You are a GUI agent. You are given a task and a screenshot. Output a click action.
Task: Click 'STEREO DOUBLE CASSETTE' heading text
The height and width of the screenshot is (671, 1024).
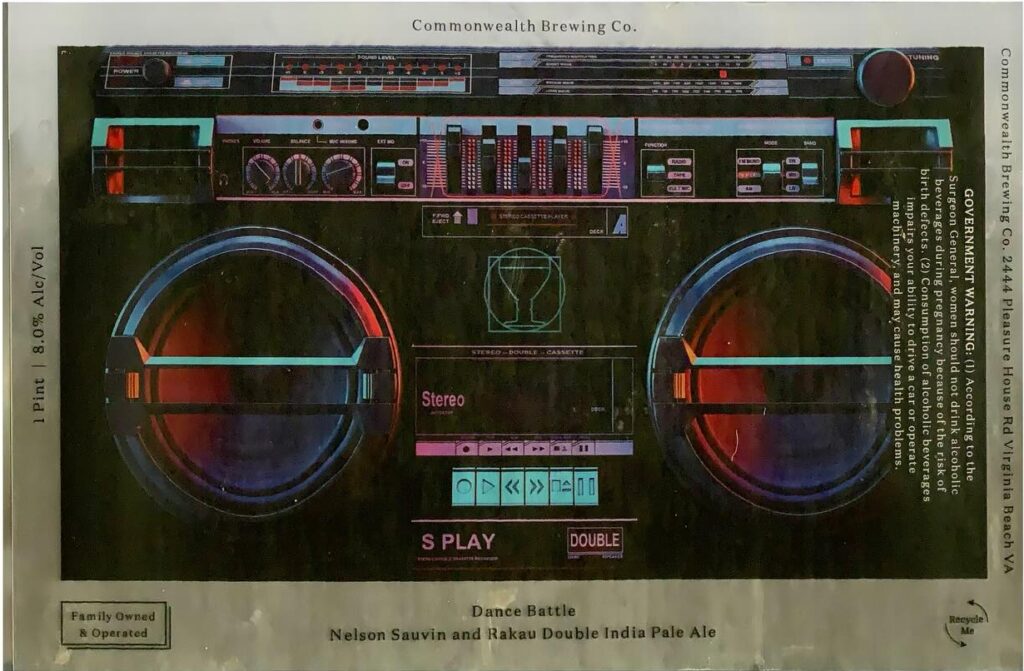pyautogui.click(x=527, y=352)
